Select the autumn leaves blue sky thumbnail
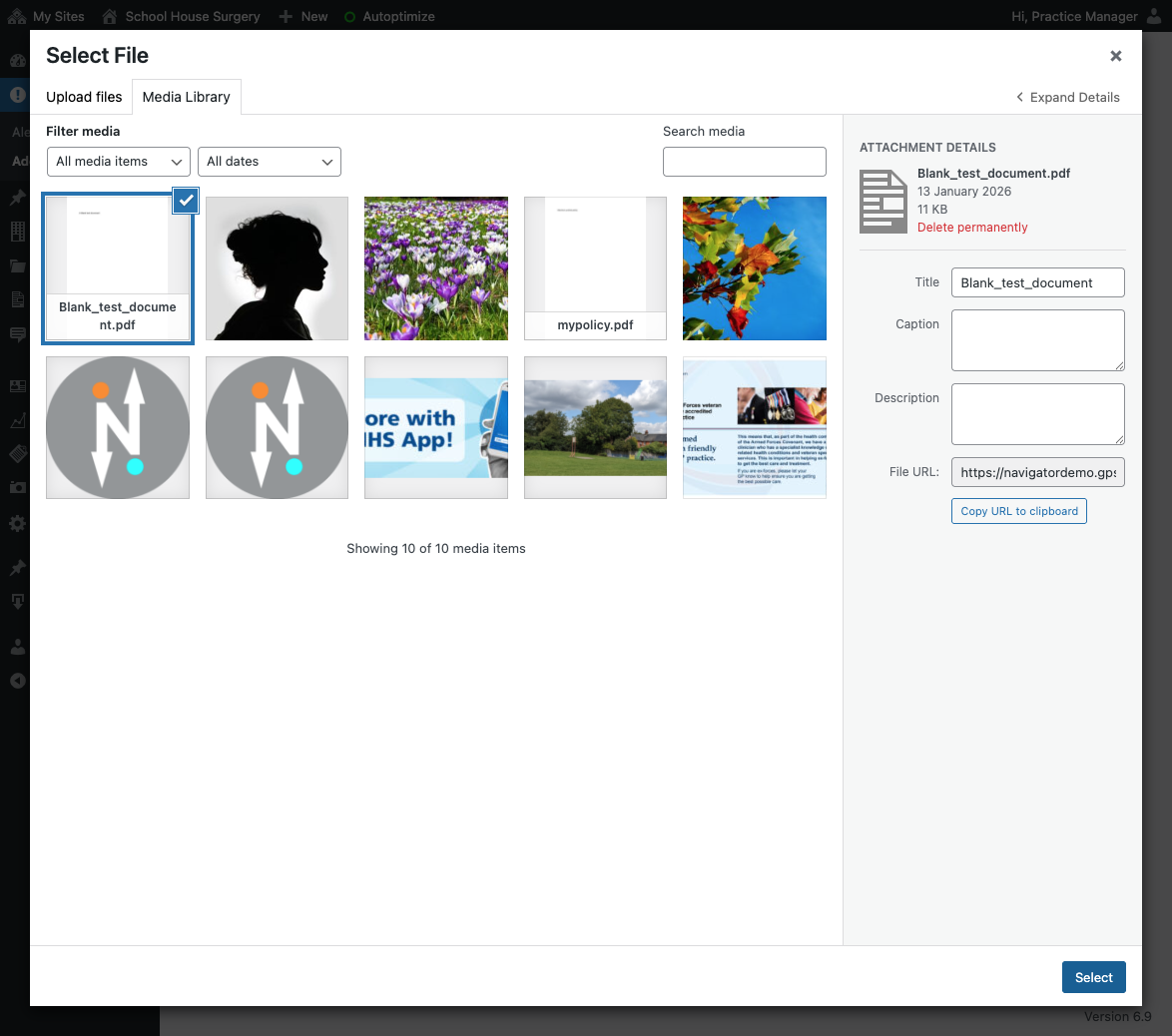 (x=754, y=268)
